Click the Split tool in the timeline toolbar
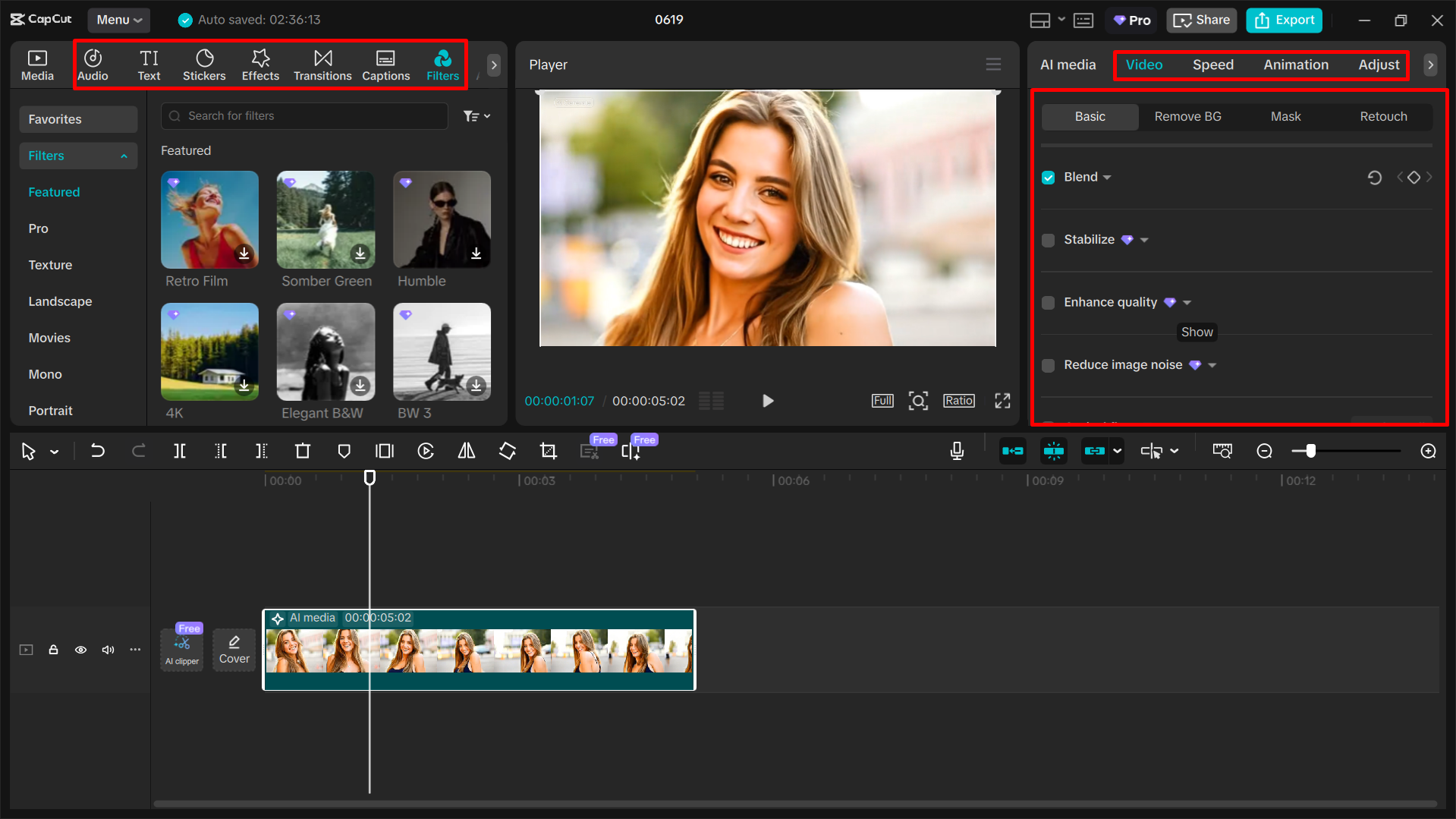The width and height of the screenshot is (1456, 819). [180, 450]
